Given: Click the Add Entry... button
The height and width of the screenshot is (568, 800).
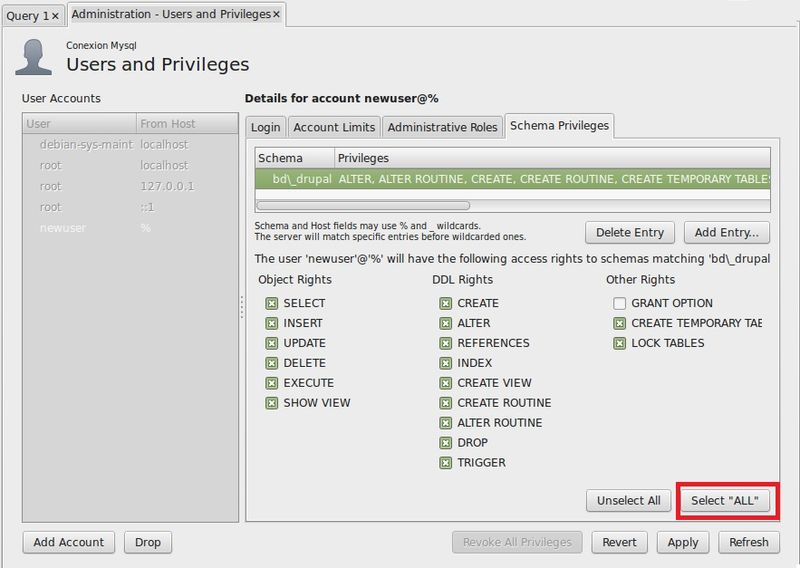Looking at the screenshot, I should point(727,233).
